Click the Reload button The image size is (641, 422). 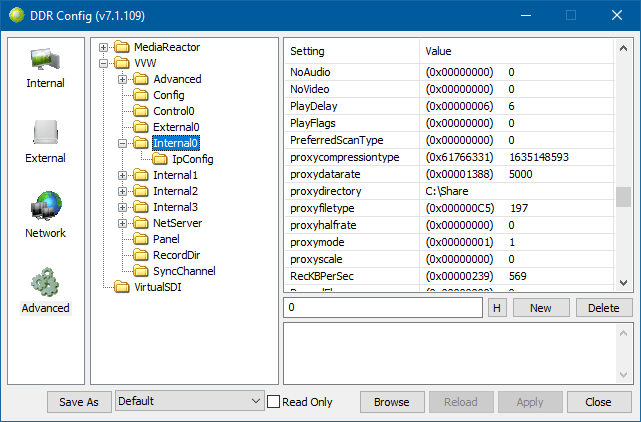click(461, 402)
